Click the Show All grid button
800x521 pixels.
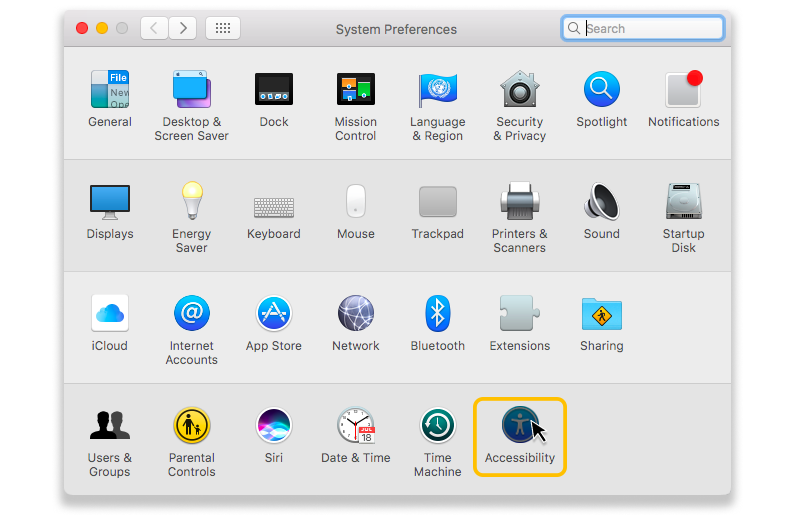pyautogui.click(x=223, y=28)
